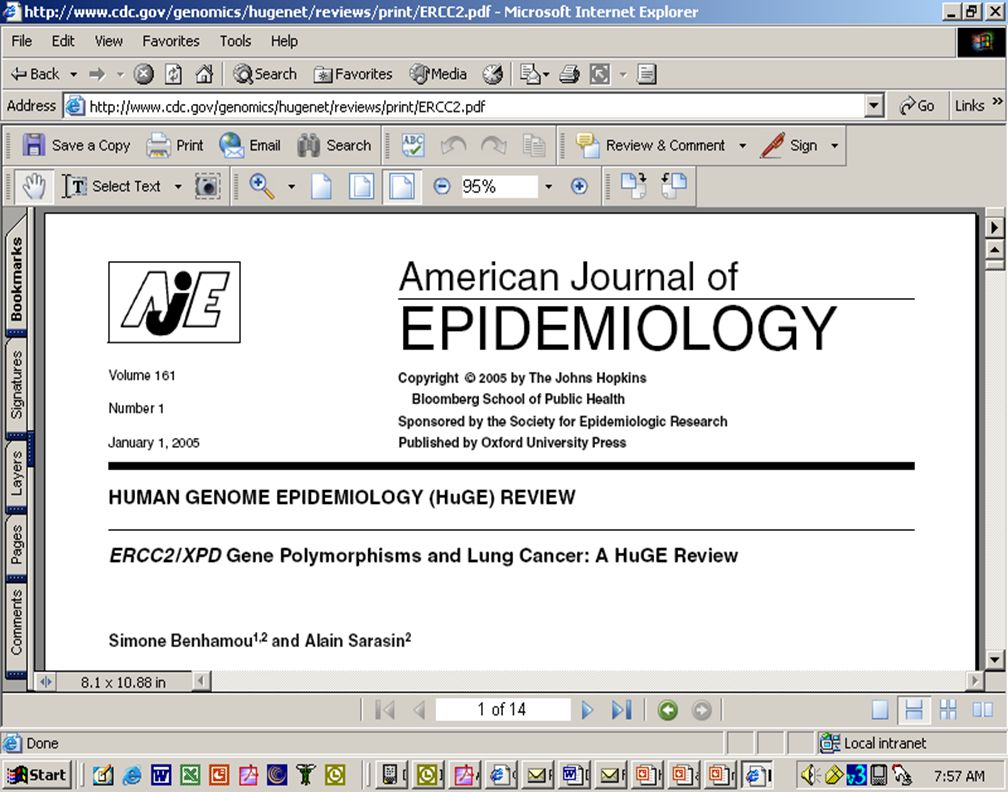Click the page number field 1 of 14

pyautogui.click(x=502, y=710)
